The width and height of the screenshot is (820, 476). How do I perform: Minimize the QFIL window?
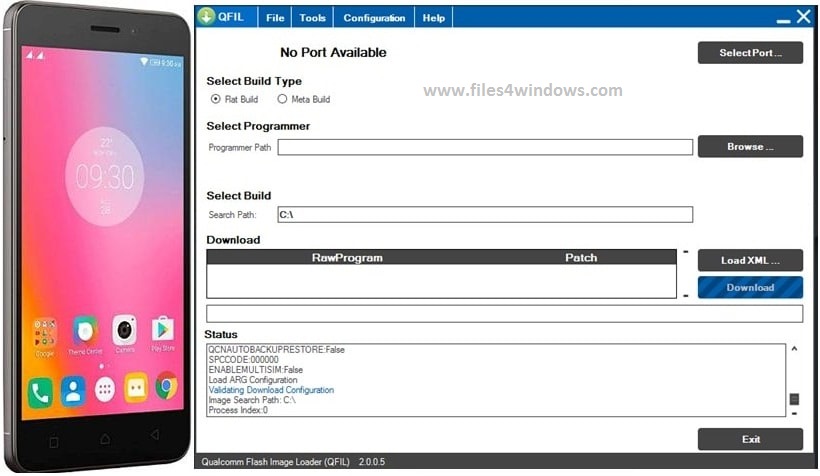coord(783,20)
